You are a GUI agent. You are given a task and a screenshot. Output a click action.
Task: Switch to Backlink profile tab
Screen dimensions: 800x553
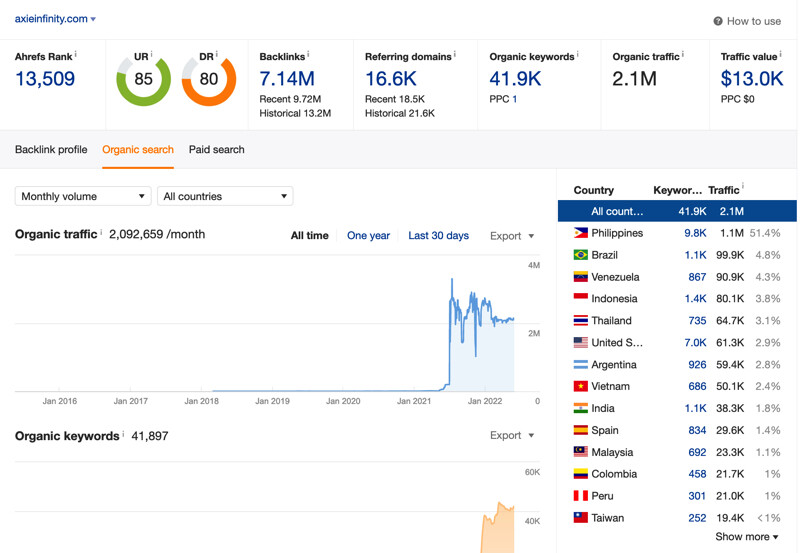pyautogui.click(x=51, y=149)
